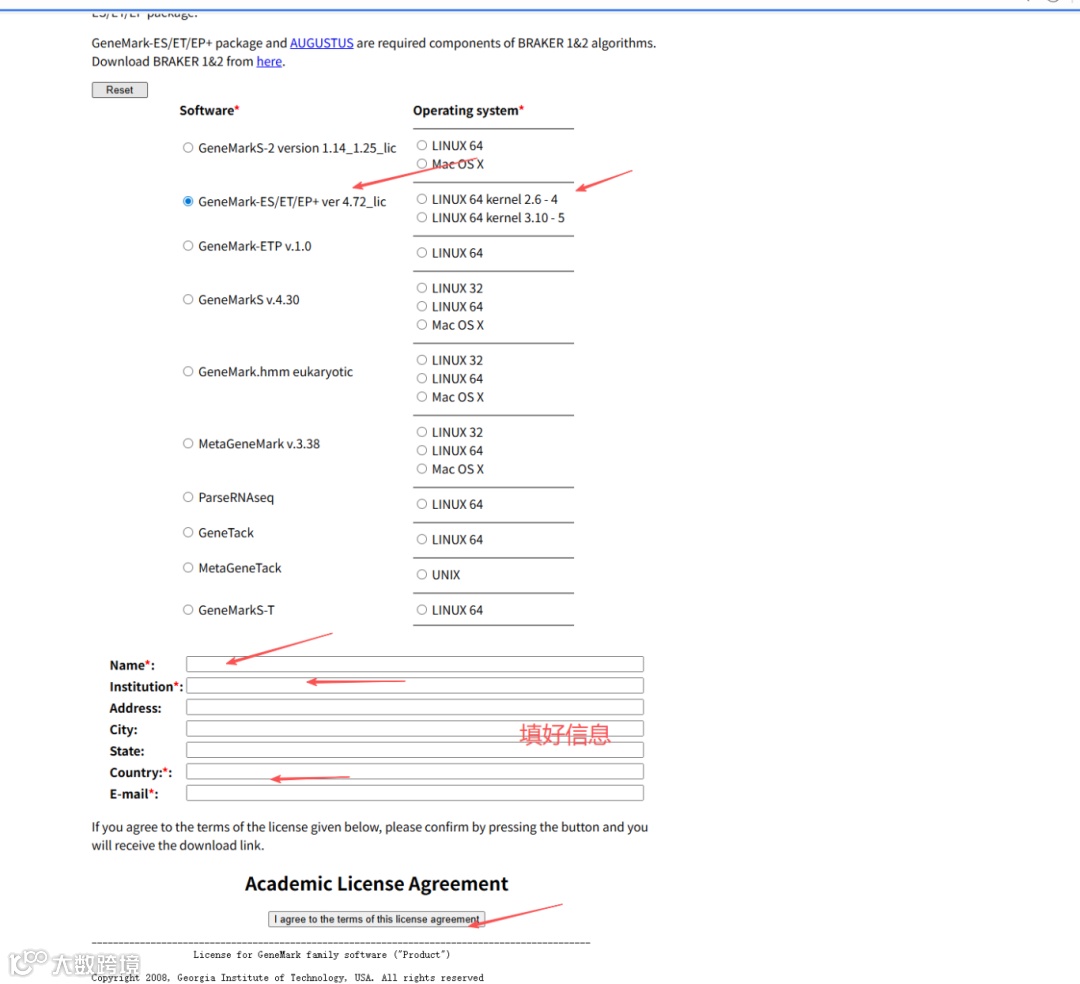Choose LINUX 32 for GeneMarkS v.4.30
Image resolution: width=1080 pixels, height=984 pixels.
pyautogui.click(x=422, y=288)
